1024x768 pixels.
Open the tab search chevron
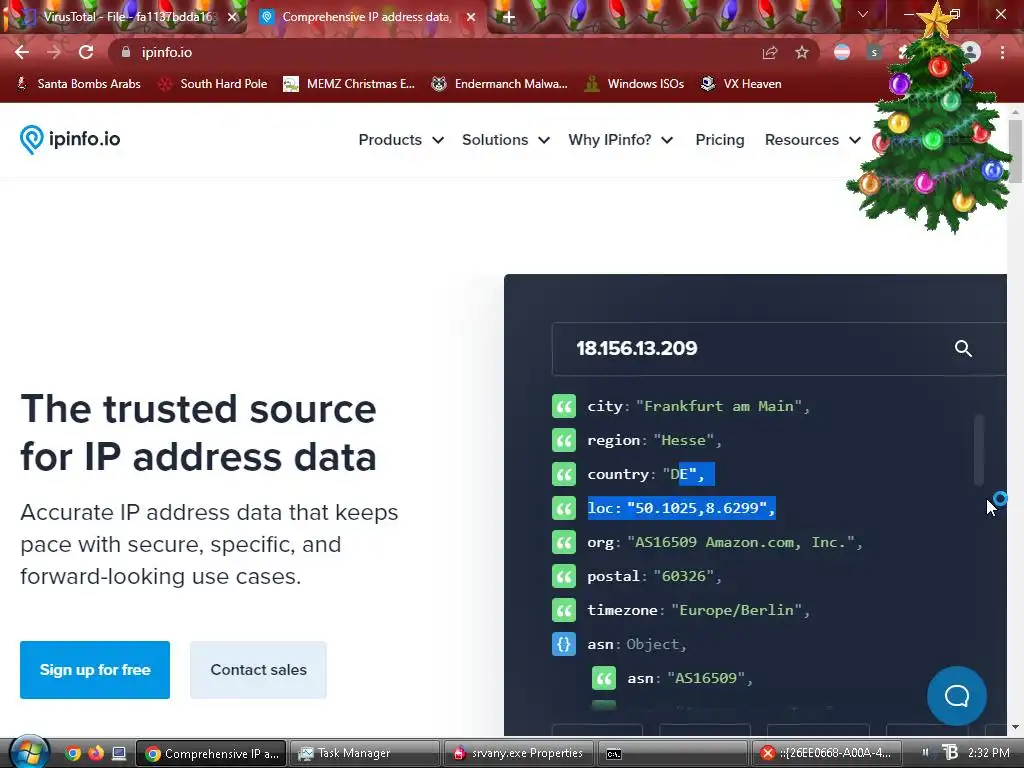coord(863,14)
